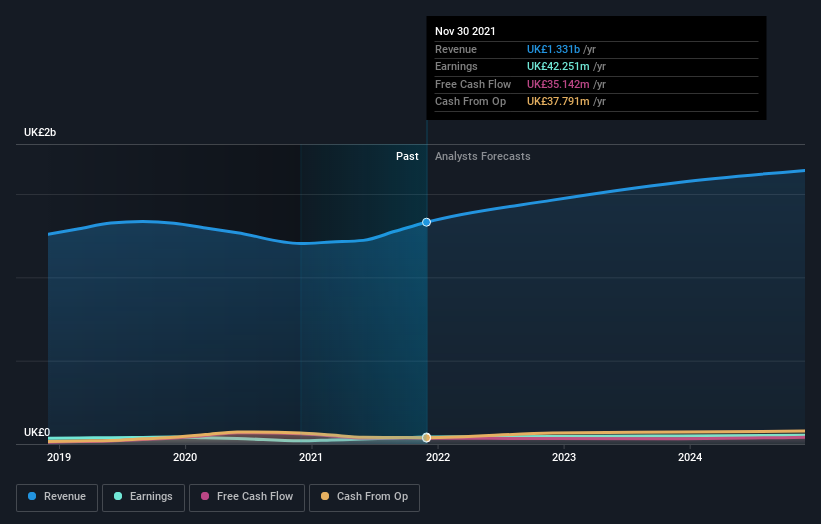Screen dimensions: 821x524
Task: Select the 2020 axis label
Action: tap(185, 457)
